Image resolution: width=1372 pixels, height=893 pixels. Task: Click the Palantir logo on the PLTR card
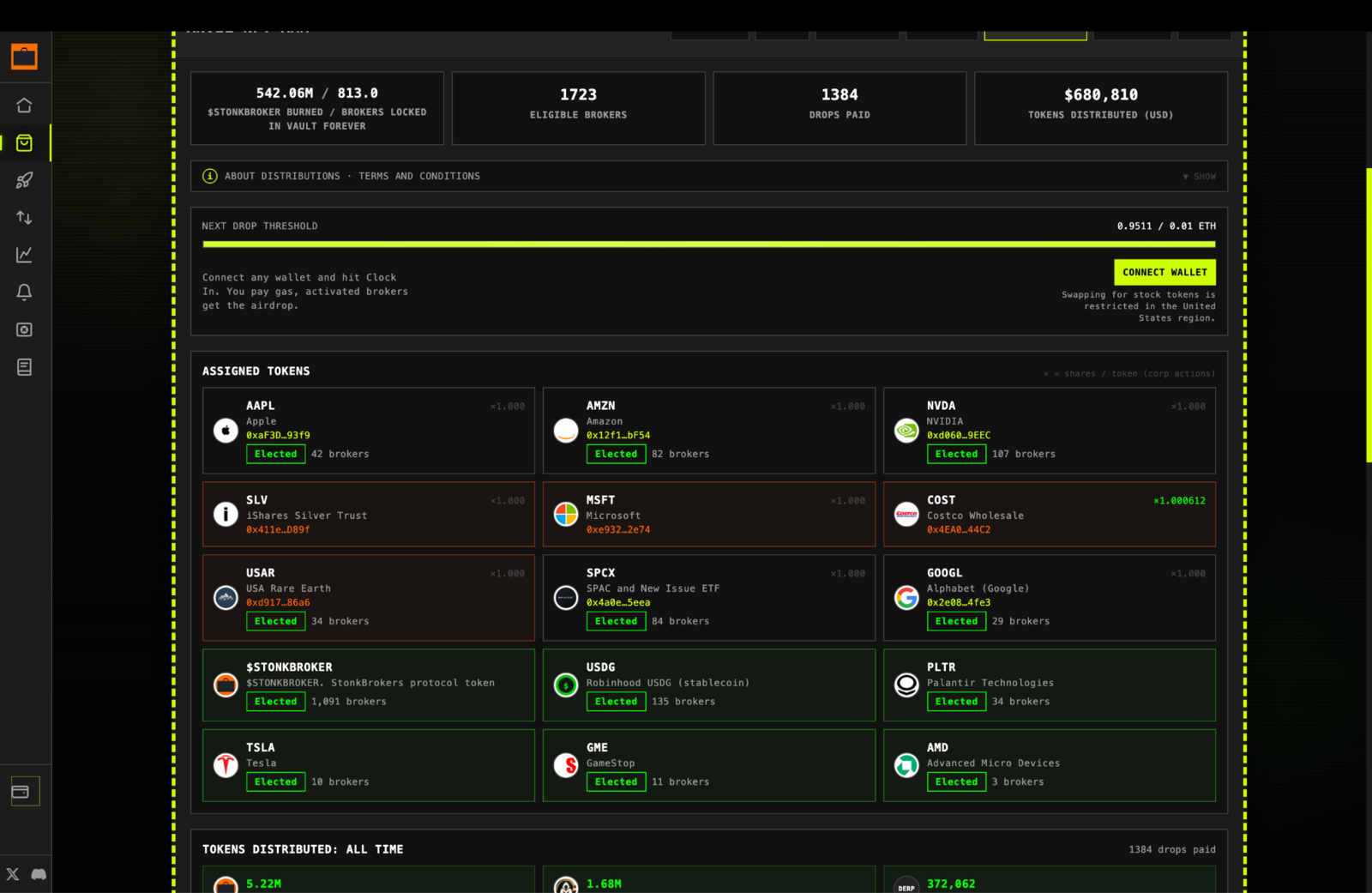tap(906, 685)
